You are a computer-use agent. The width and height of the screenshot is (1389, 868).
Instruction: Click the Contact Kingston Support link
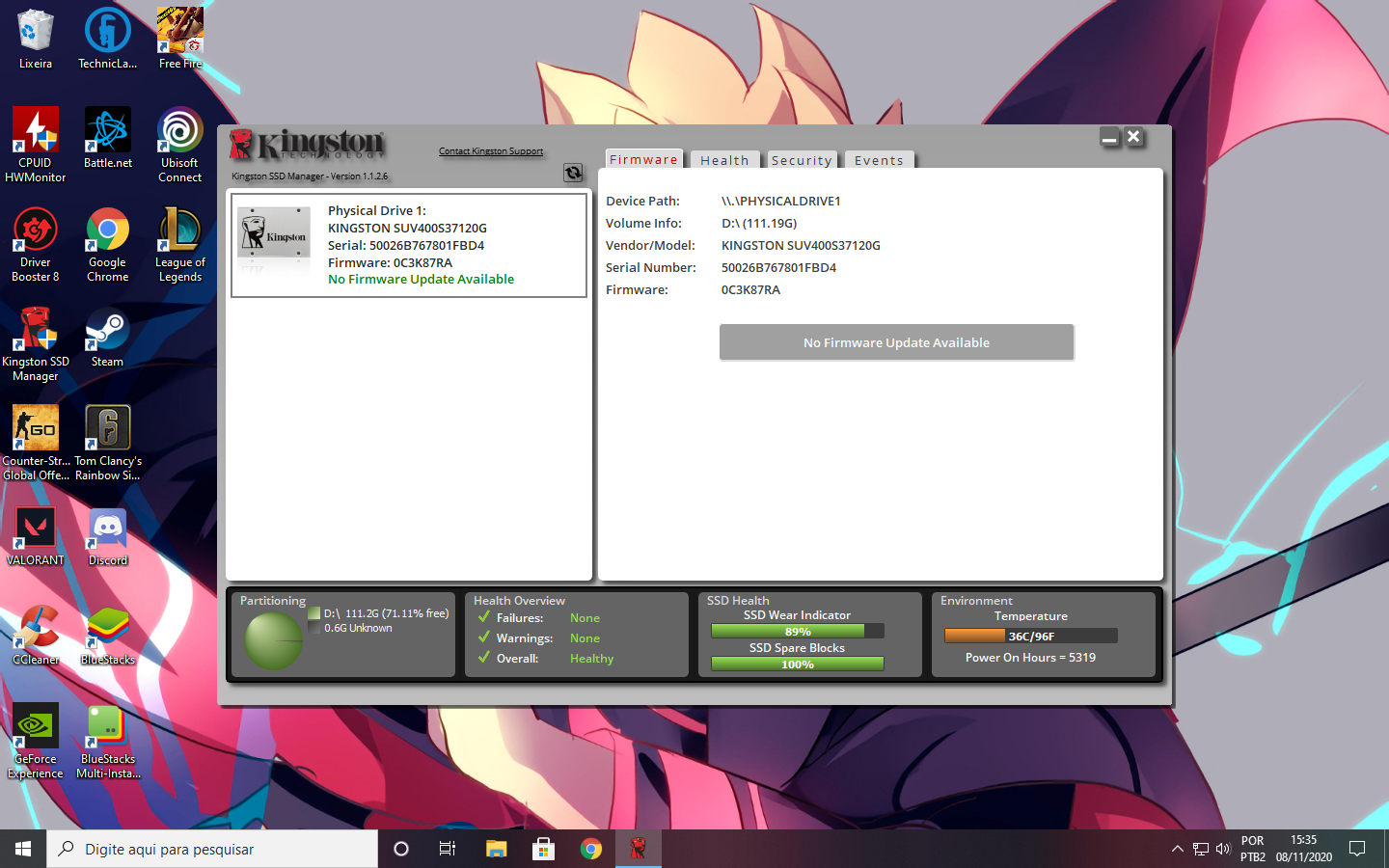pyautogui.click(x=491, y=151)
